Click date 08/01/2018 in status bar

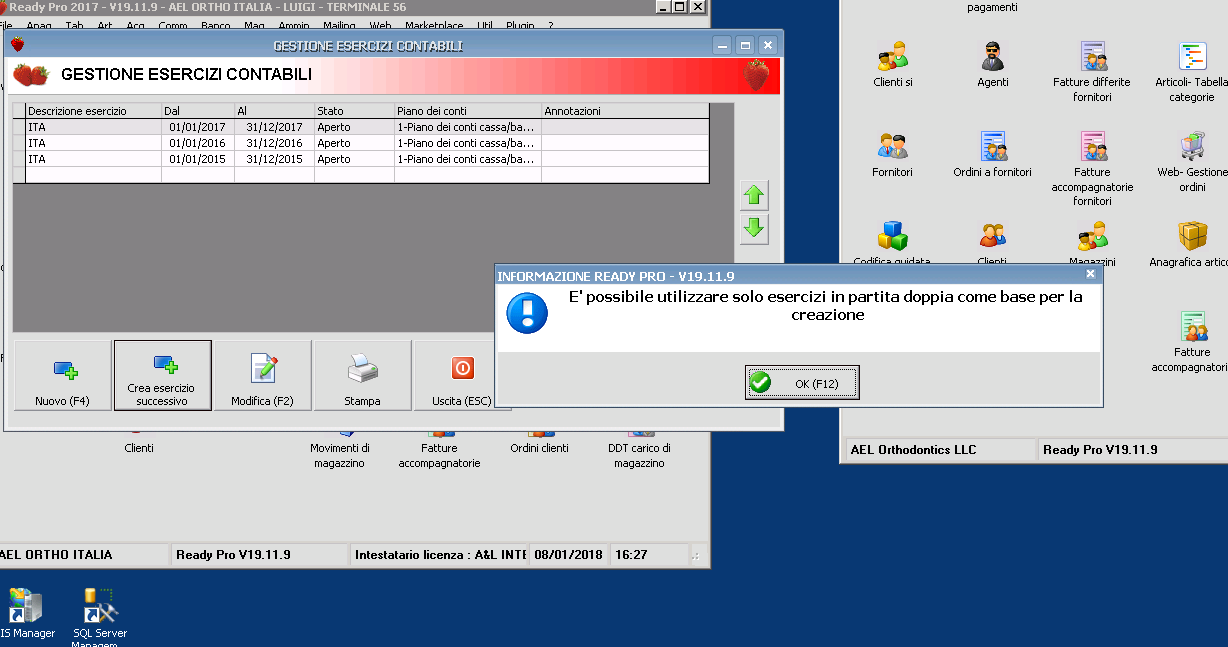568,554
